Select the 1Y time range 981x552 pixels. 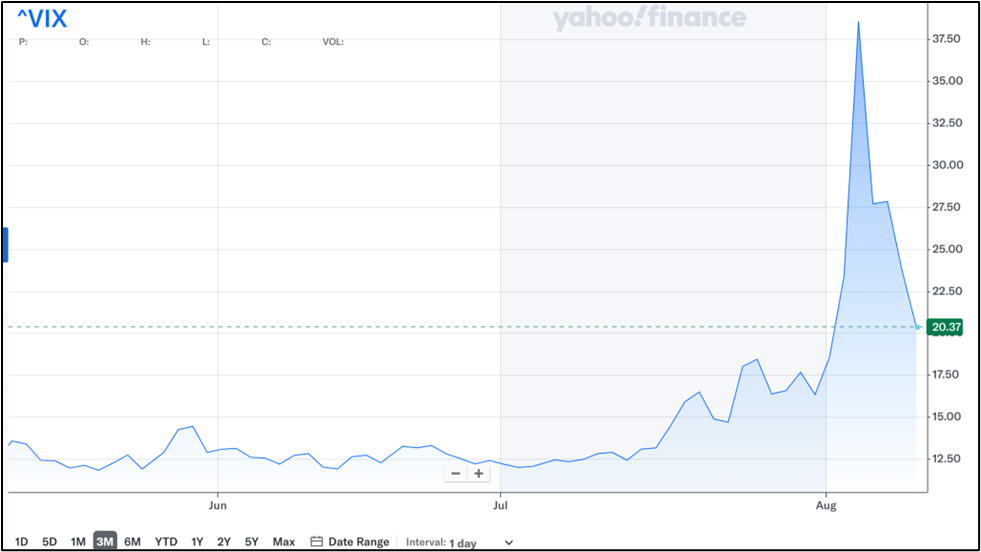pyautogui.click(x=197, y=542)
